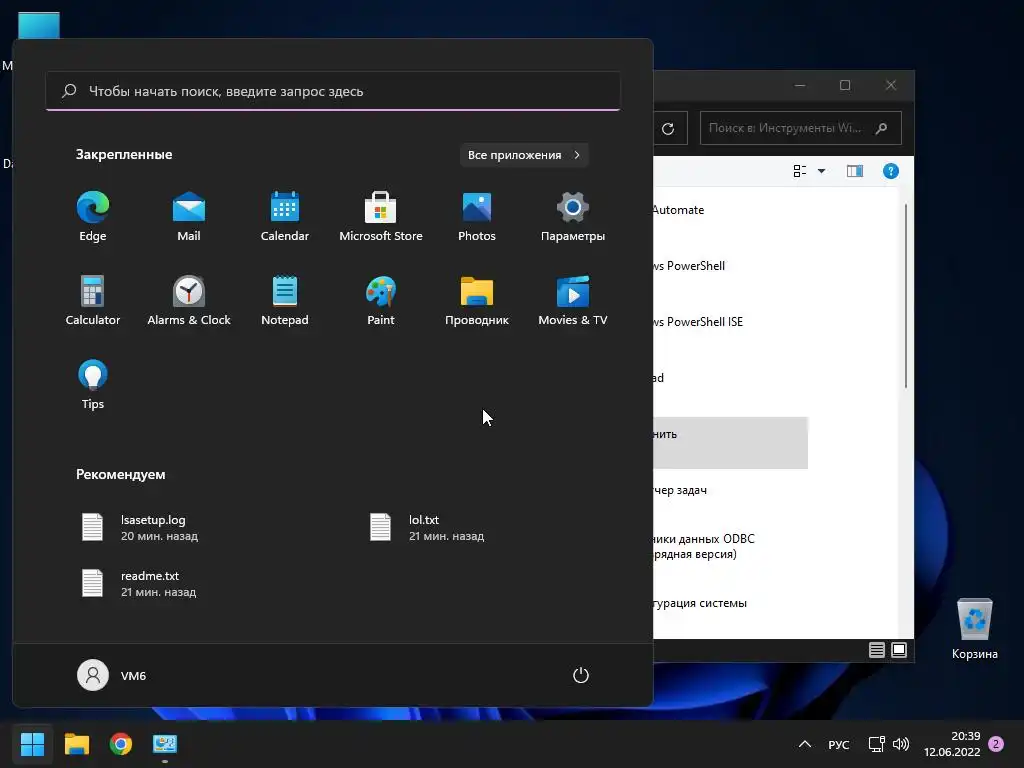The height and width of the screenshot is (768, 1024).
Task: Click the power button in Start menu
Action: (581, 675)
